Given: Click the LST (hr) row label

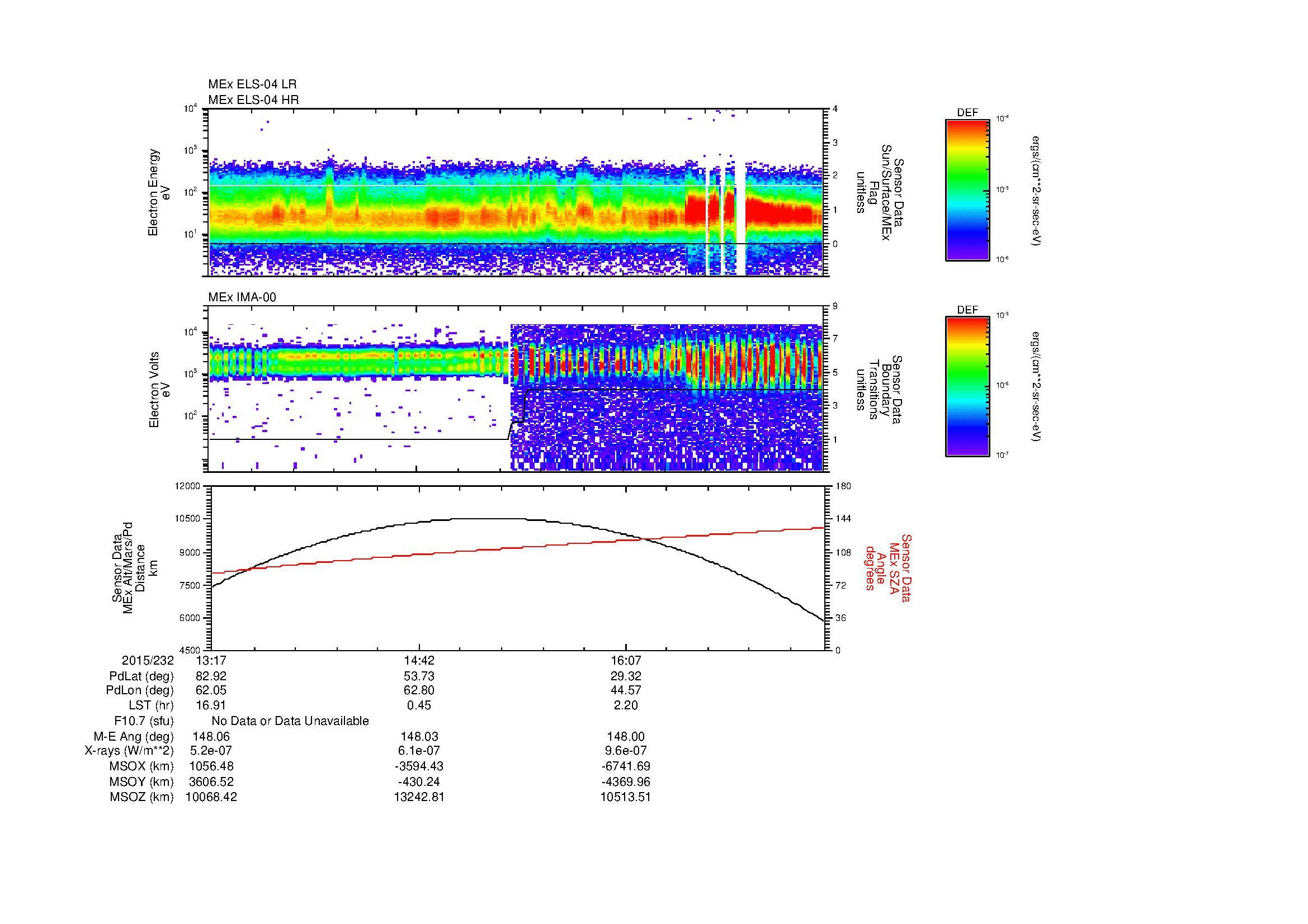Looking at the screenshot, I should (x=151, y=705).
